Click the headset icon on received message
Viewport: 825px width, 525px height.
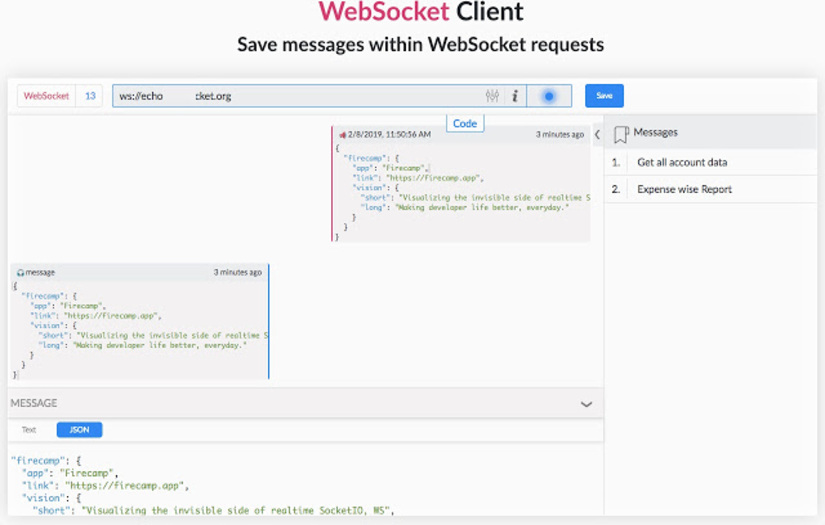tap(20, 272)
